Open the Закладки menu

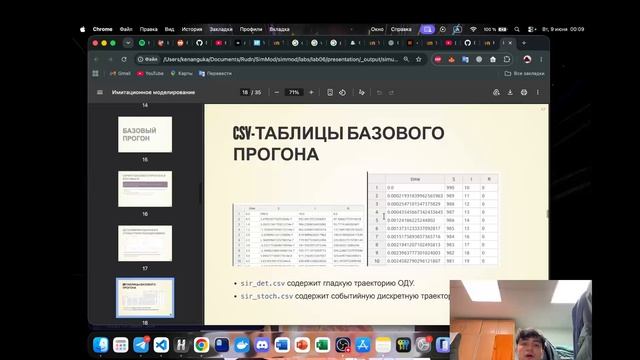point(221,29)
